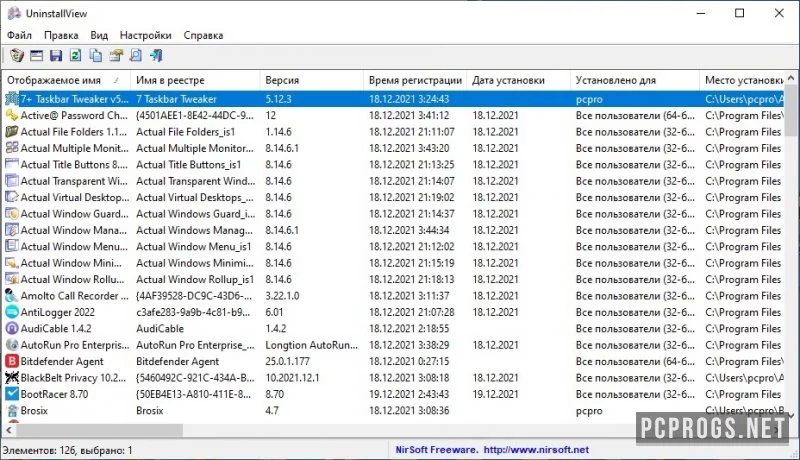
Task: Select the pcpro cell in Brosix row
Action: [x=589, y=411]
